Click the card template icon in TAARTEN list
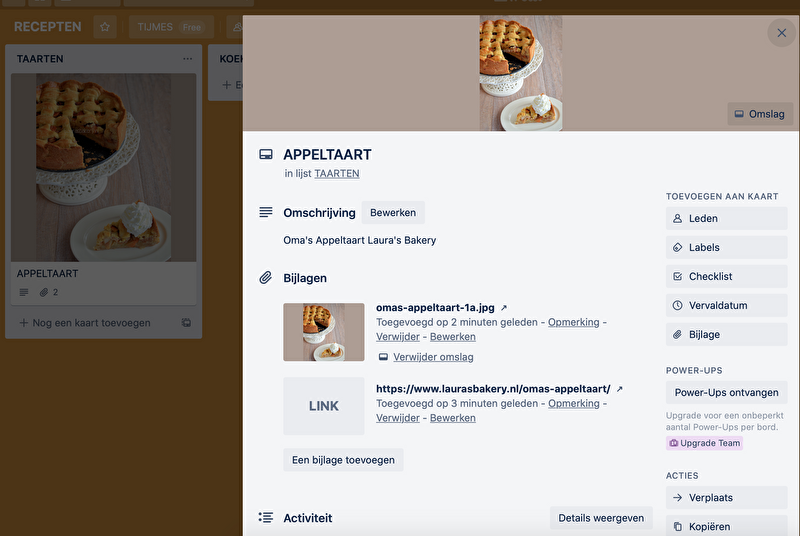The width and height of the screenshot is (800, 536). pyautogui.click(x=186, y=322)
